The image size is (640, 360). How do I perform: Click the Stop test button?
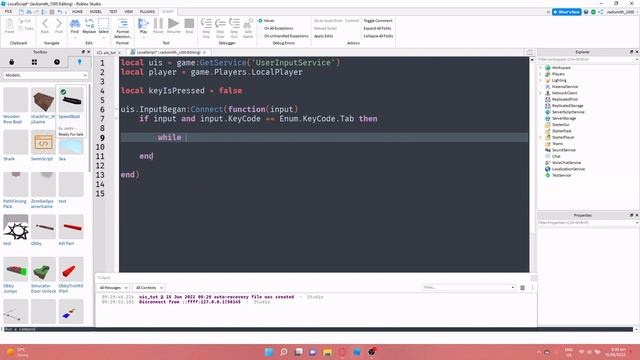coord(189,24)
